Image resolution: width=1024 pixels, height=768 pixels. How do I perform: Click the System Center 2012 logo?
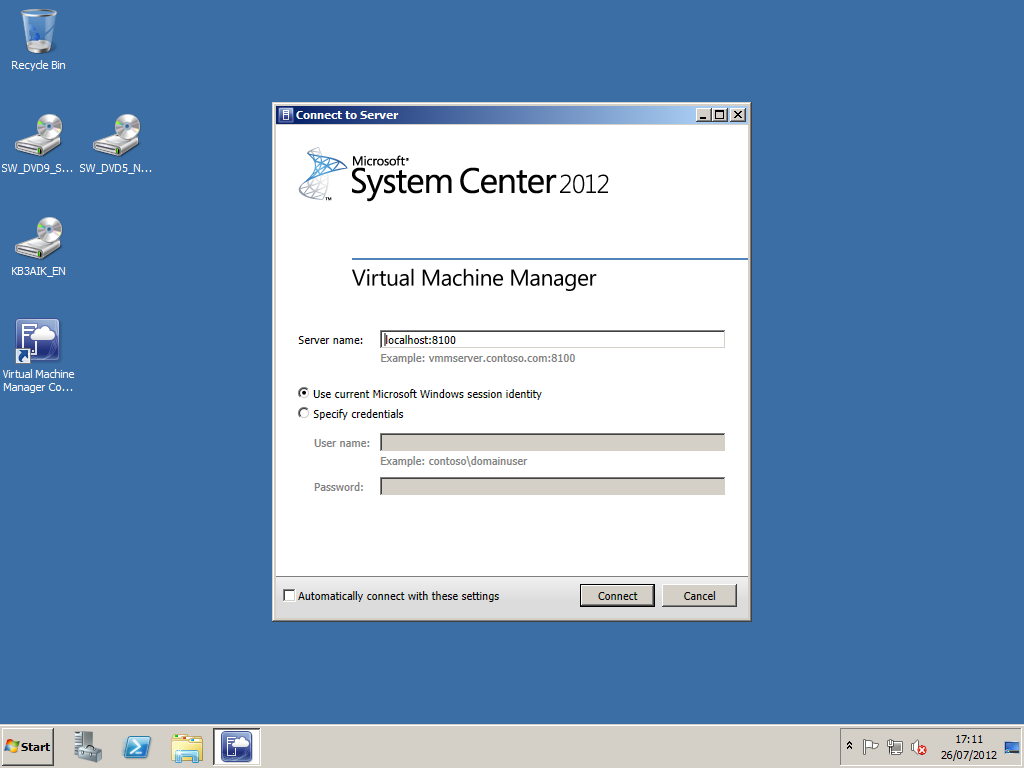(454, 174)
